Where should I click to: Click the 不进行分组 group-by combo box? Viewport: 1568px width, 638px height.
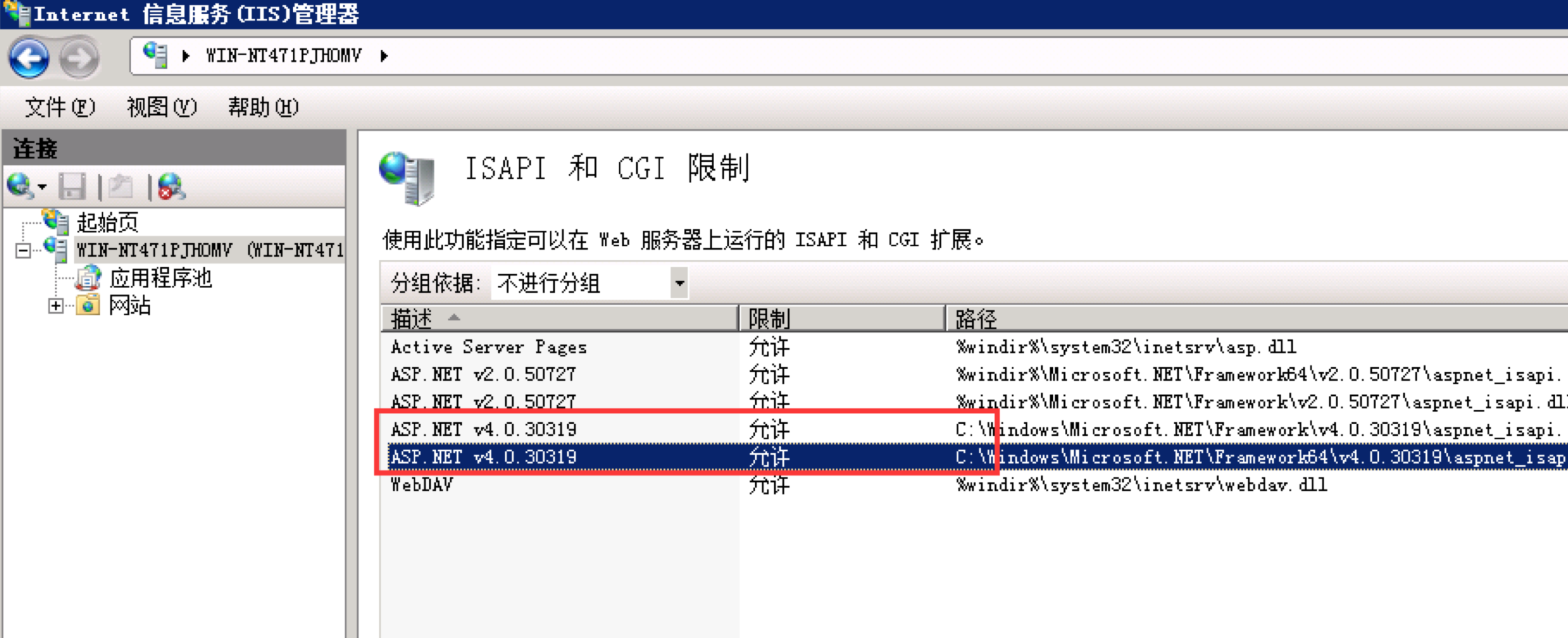pos(590,284)
